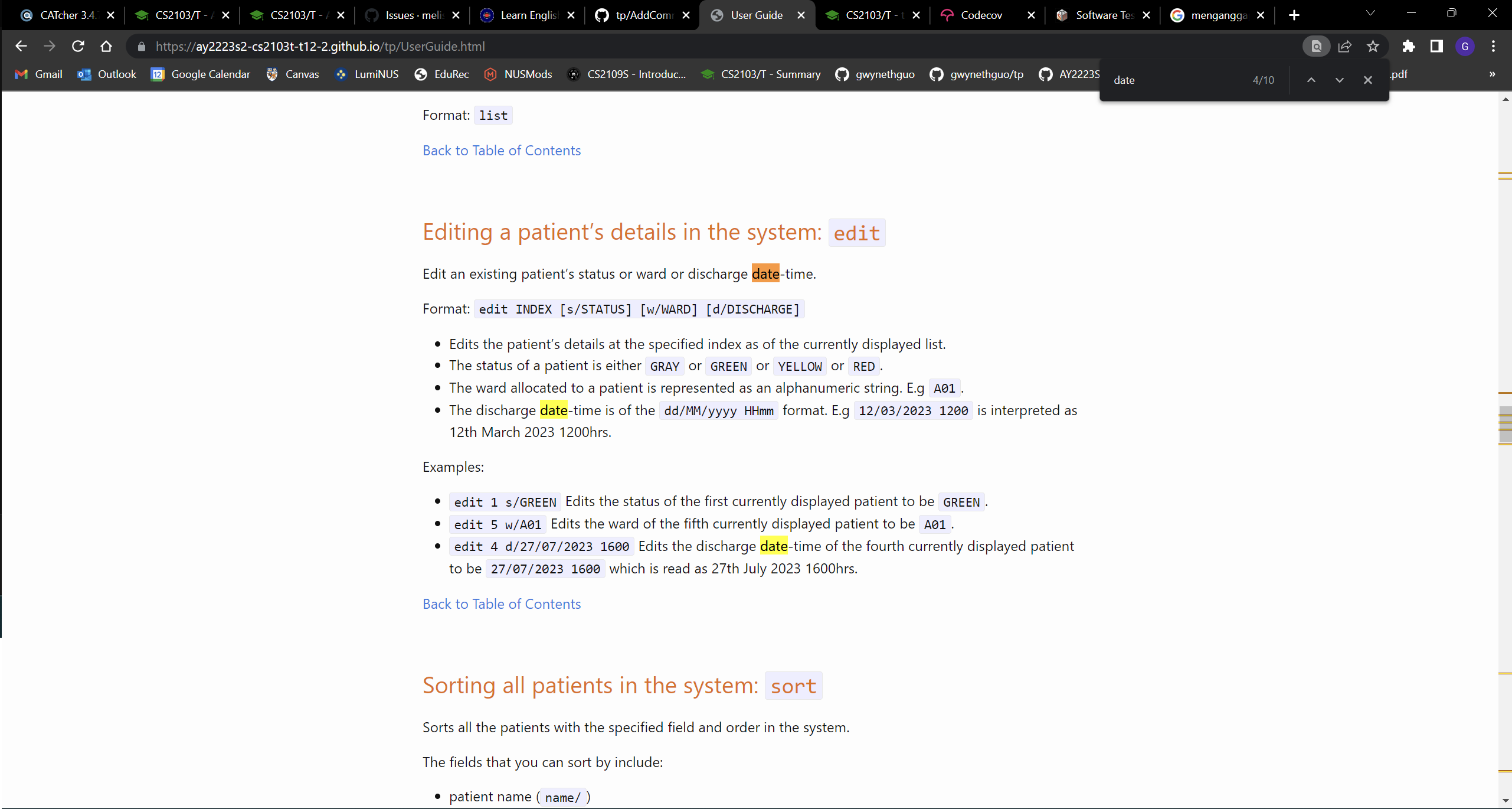Close the find-in-page bar

1368,80
